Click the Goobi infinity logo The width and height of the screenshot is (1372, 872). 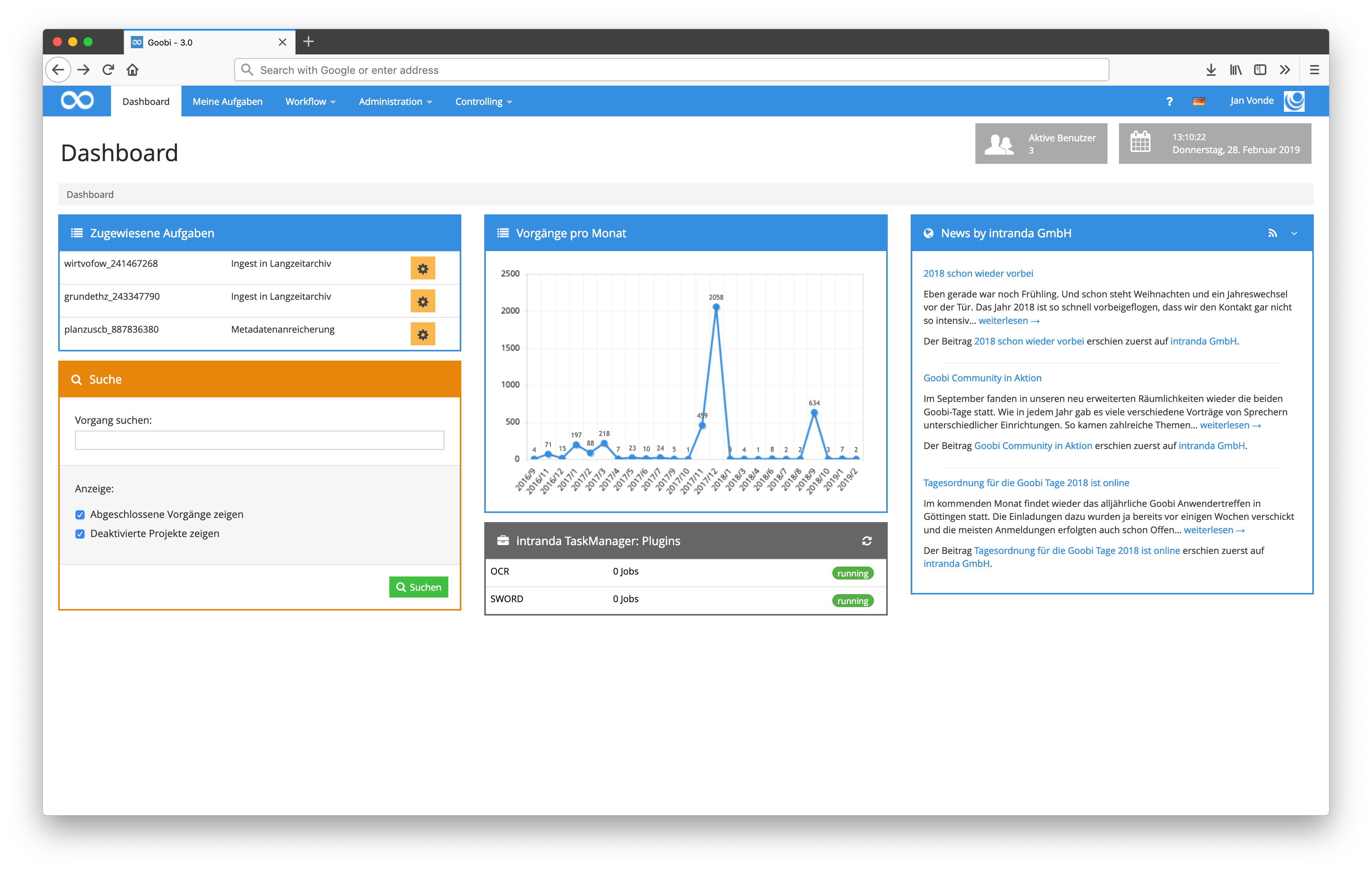coord(77,101)
